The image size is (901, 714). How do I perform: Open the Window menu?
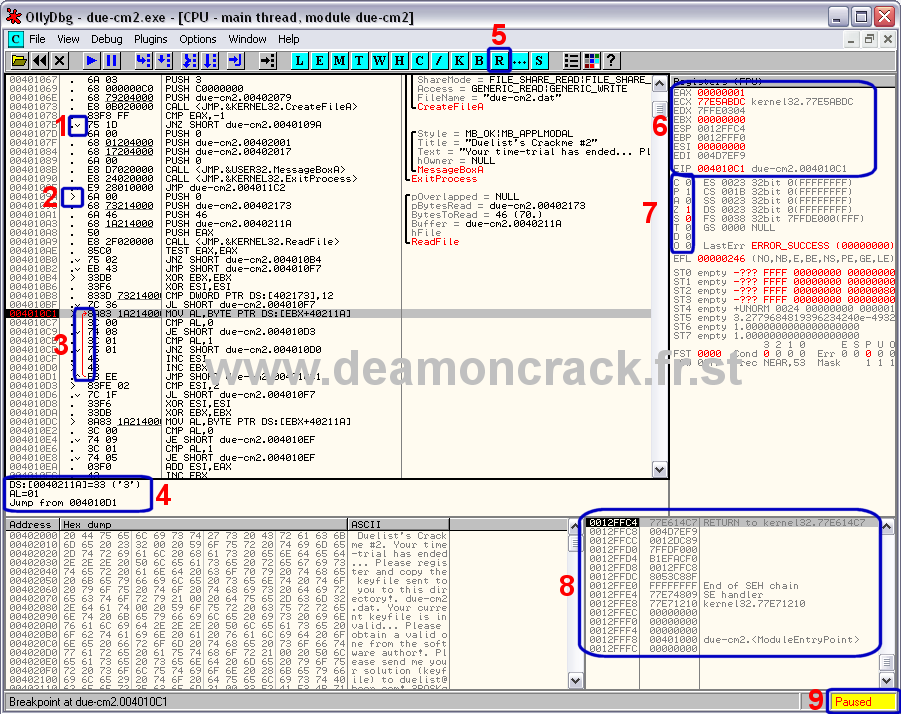click(x=247, y=39)
